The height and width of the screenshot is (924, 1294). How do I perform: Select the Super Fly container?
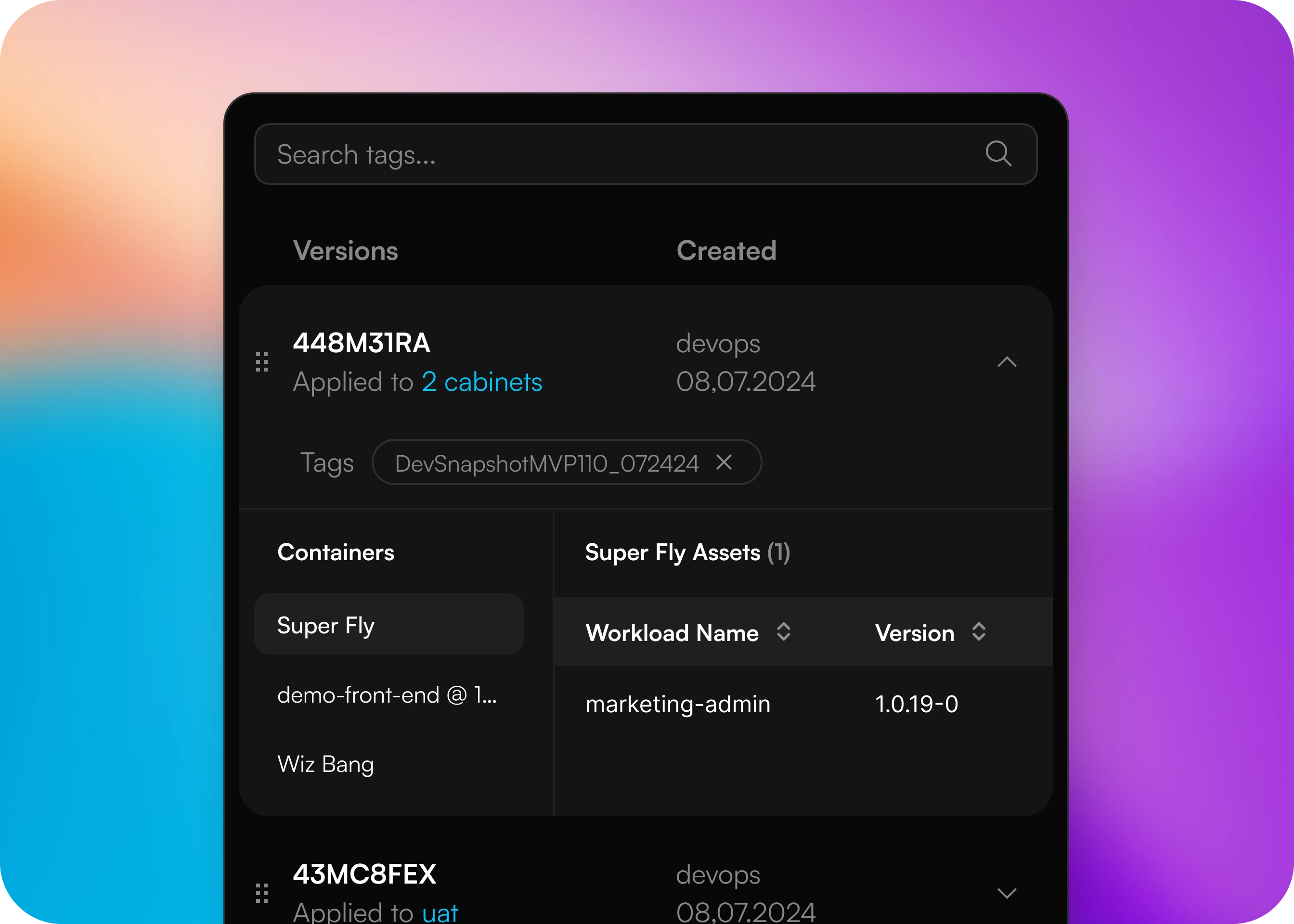click(x=388, y=624)
